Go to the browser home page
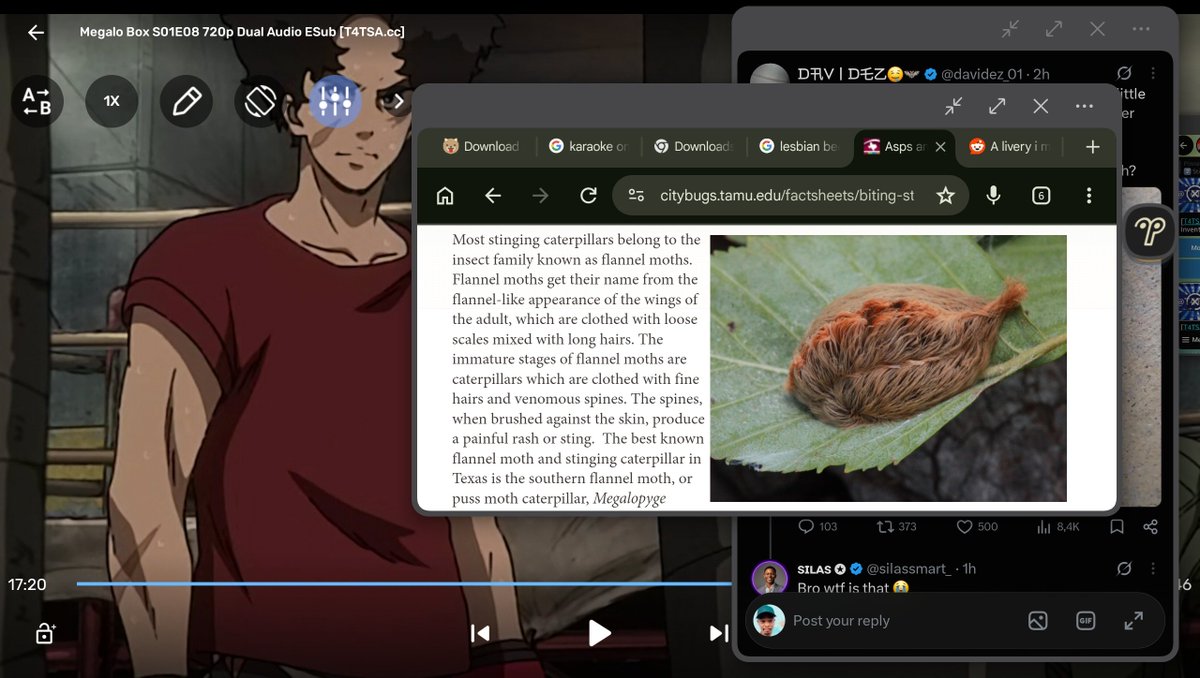 446,196
